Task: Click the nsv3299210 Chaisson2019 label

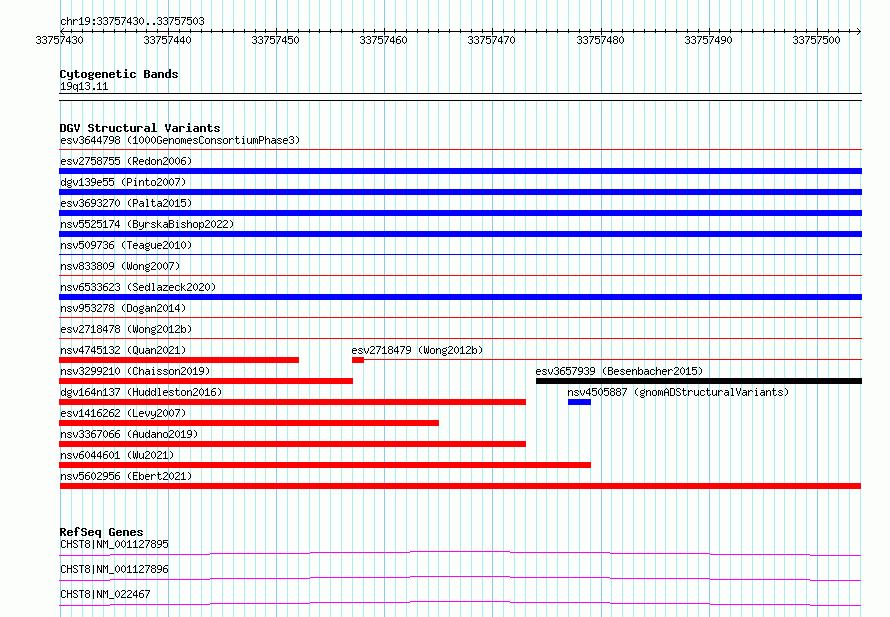Action: tap(135, 371)
